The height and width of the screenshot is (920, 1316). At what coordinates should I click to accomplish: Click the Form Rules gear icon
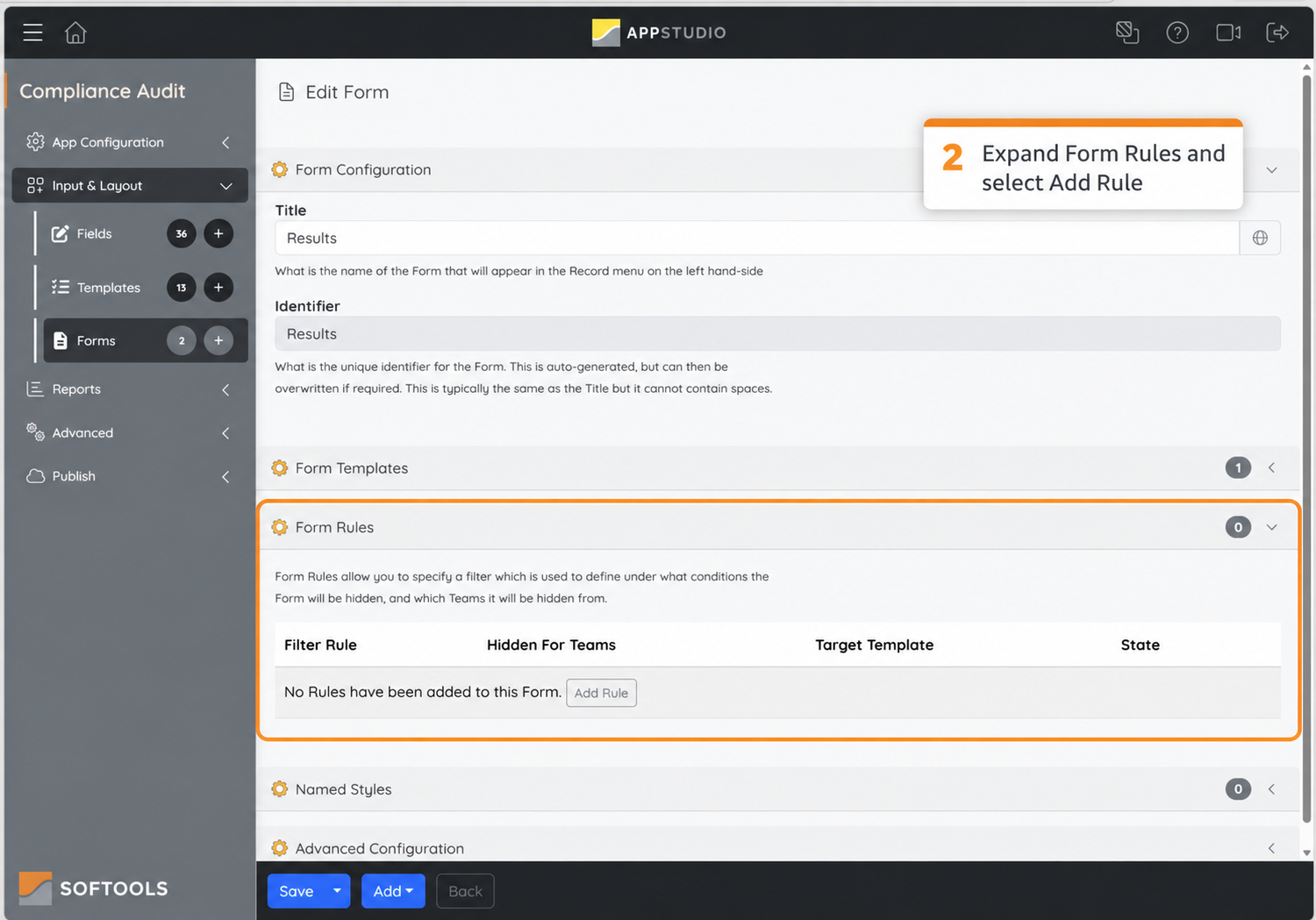point(280,527)
